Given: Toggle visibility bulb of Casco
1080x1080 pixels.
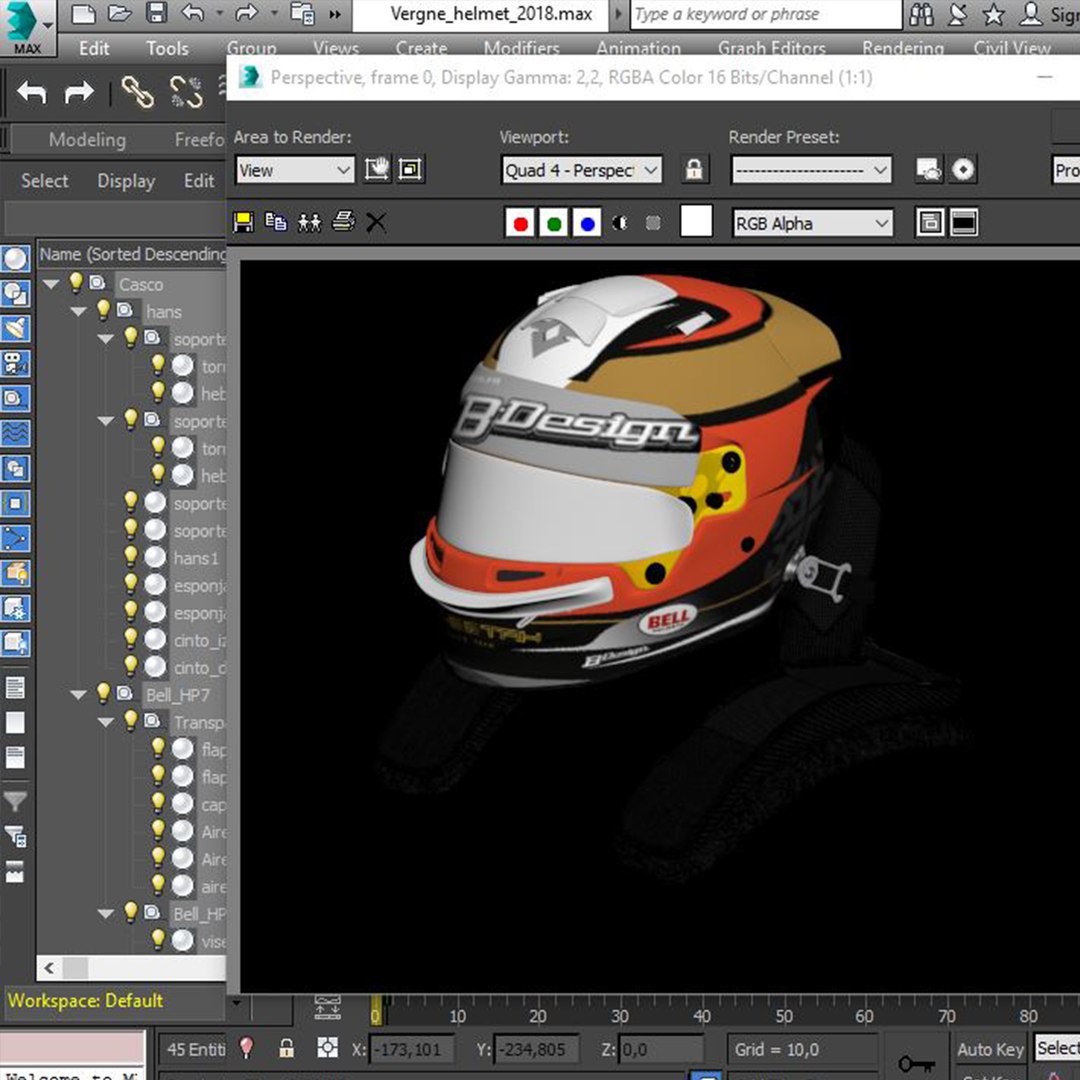Looking at the screenshot, I should point(76,282).
